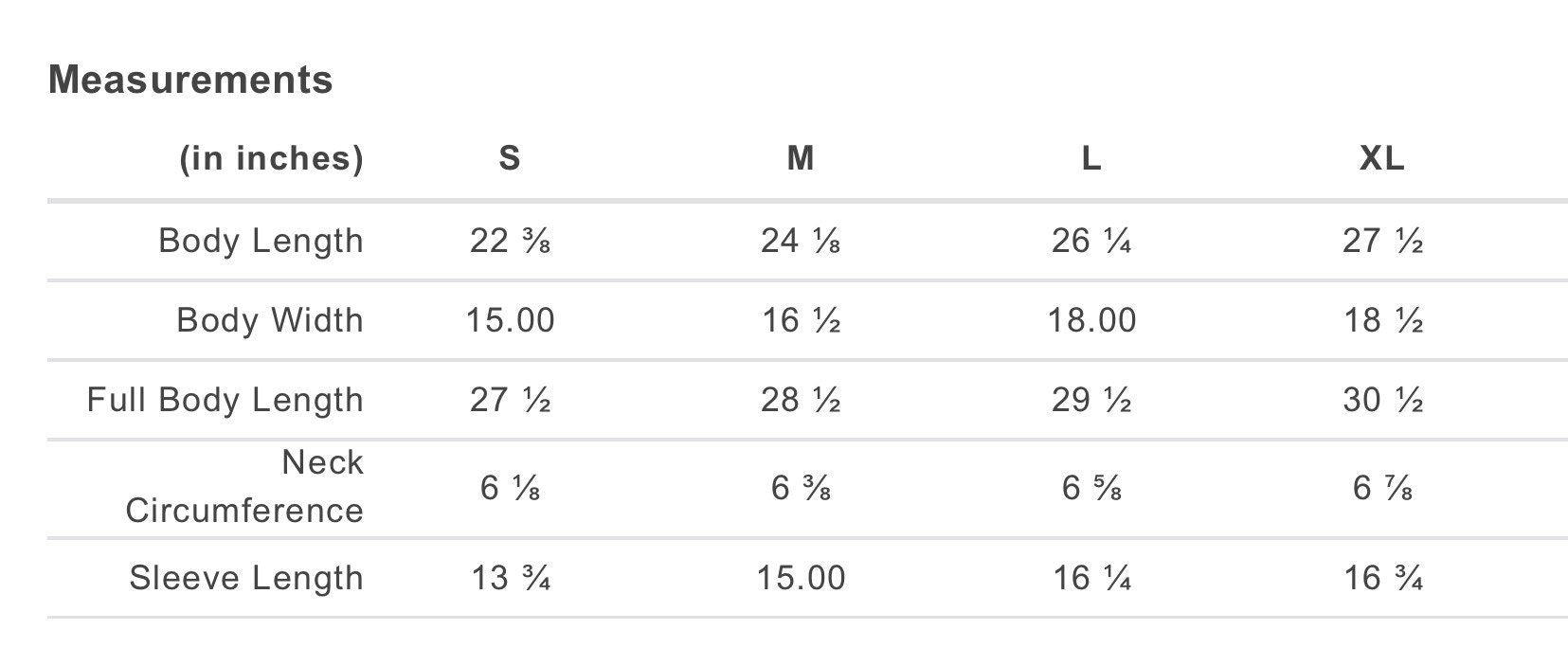Click the (in inches) unit label
The image size is (1568, 666).
pyautogui.click(x=272, y=158)
